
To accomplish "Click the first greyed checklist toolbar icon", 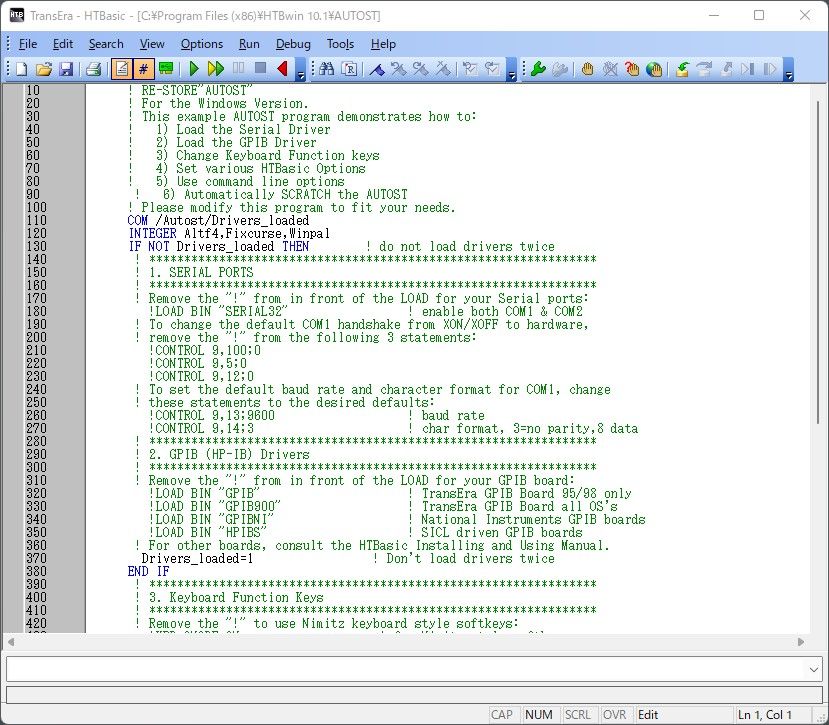I will pos(470,69).
